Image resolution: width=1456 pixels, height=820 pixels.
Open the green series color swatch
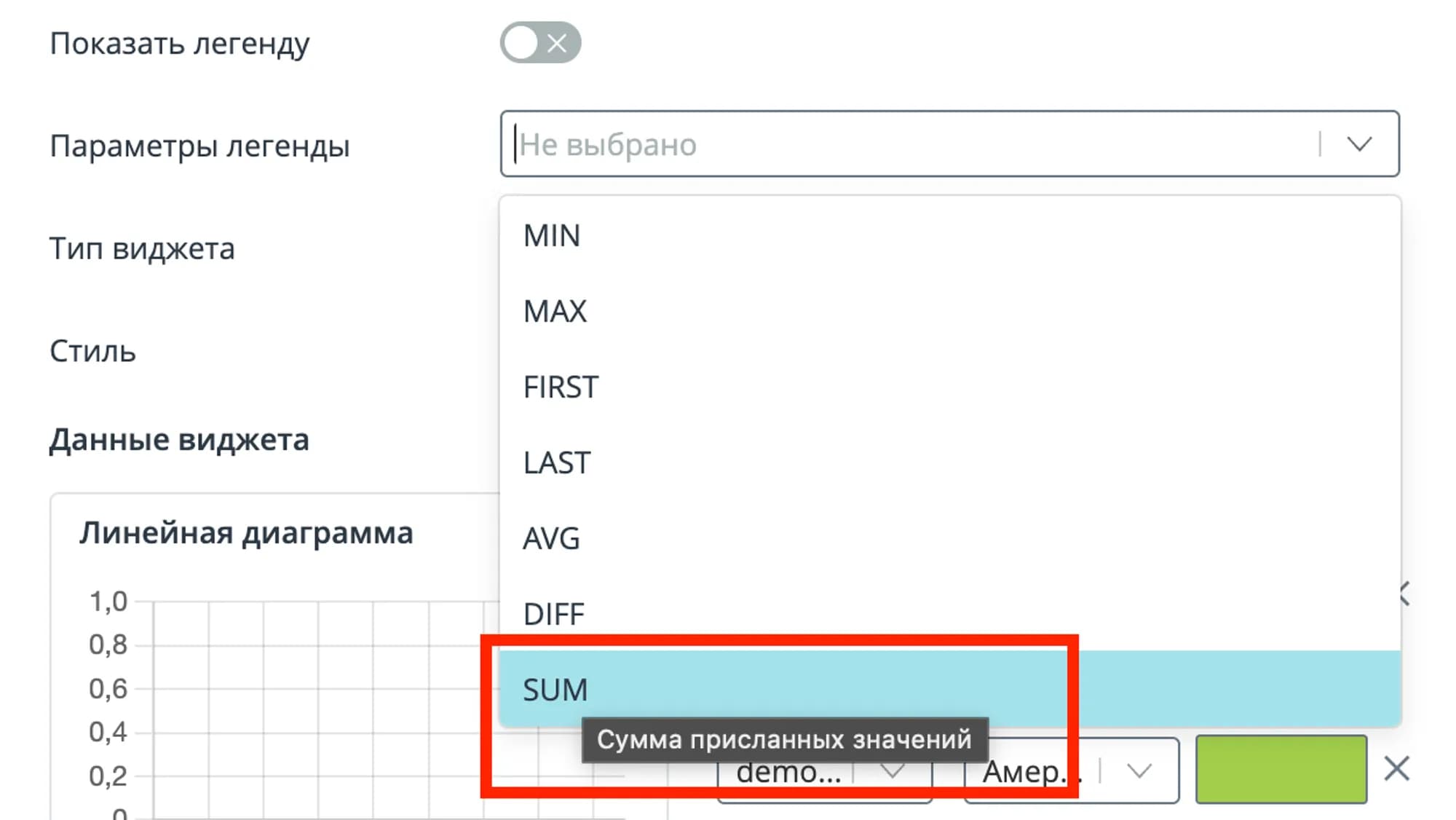pos(1281,769)
